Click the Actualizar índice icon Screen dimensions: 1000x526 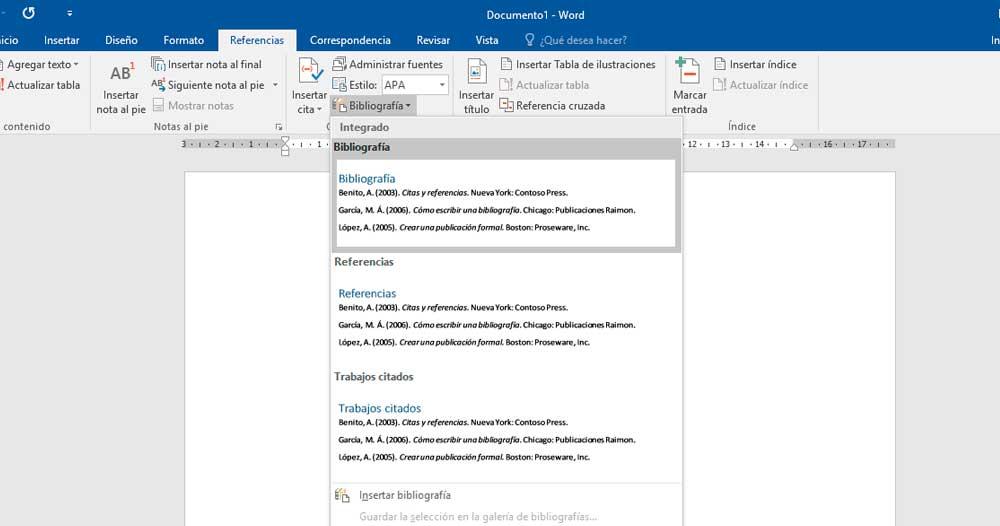(720, 85)
